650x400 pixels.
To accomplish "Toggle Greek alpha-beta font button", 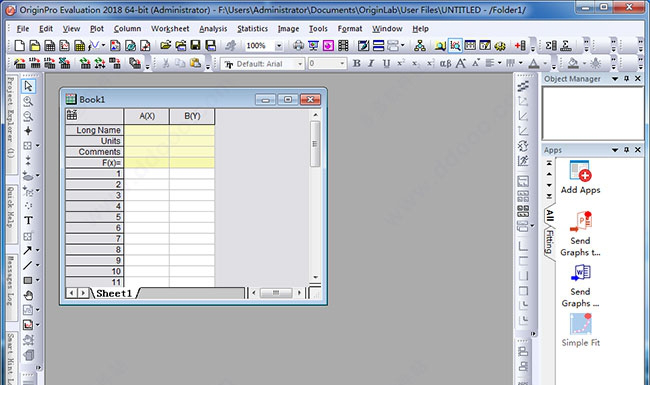I will pyautogui.click(x=446, y=63).
